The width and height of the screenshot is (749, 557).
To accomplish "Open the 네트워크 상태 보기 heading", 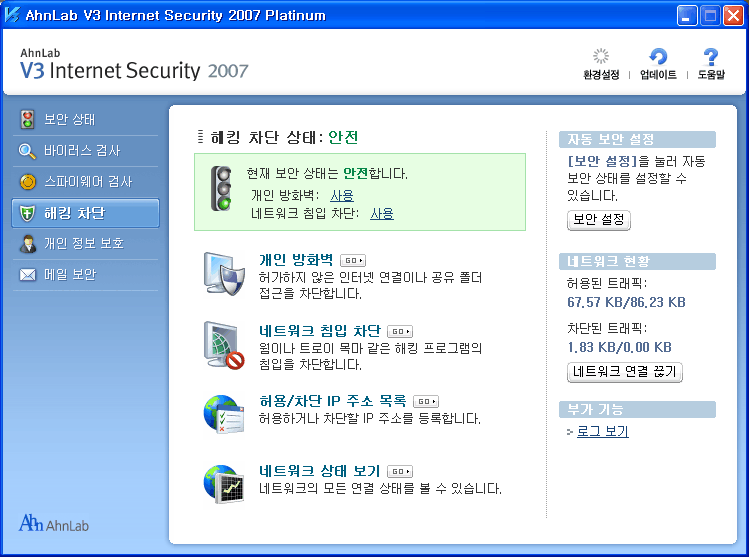I will point(320,471).
